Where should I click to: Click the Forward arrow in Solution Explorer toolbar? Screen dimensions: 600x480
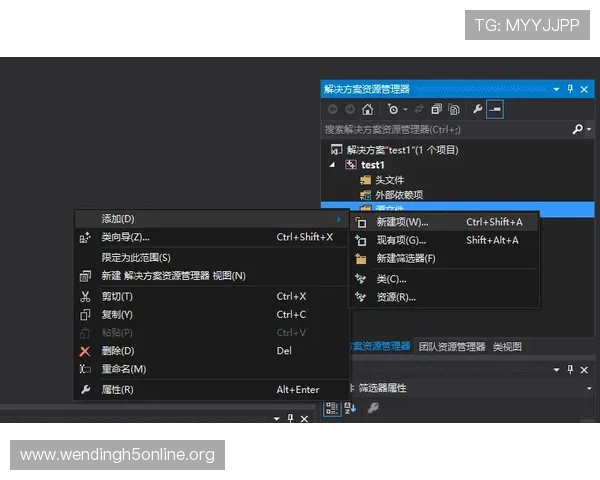350,109
